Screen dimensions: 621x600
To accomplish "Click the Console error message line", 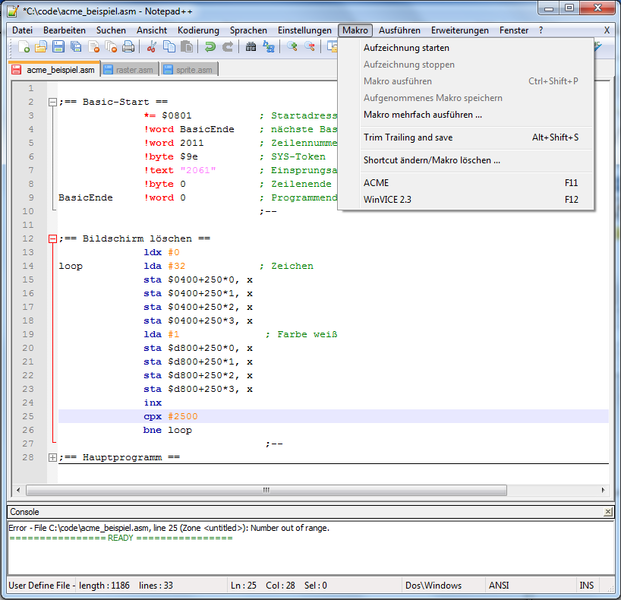I will tap(169, 528).
